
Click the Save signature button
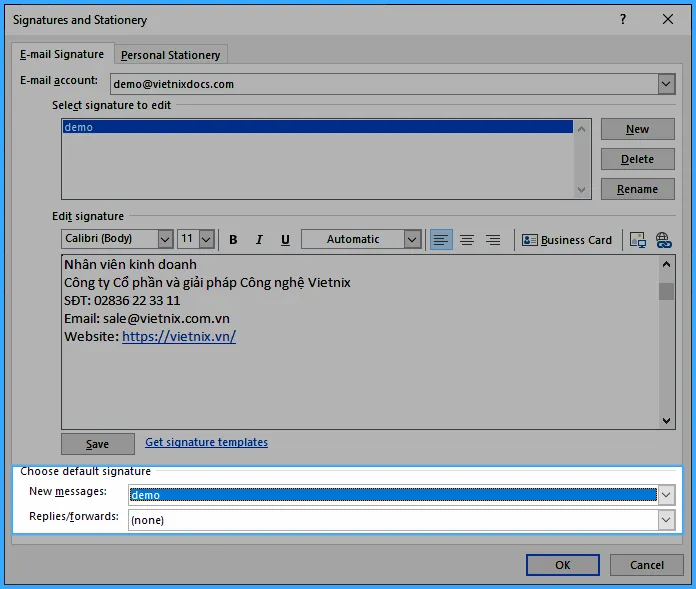[98, 444]
